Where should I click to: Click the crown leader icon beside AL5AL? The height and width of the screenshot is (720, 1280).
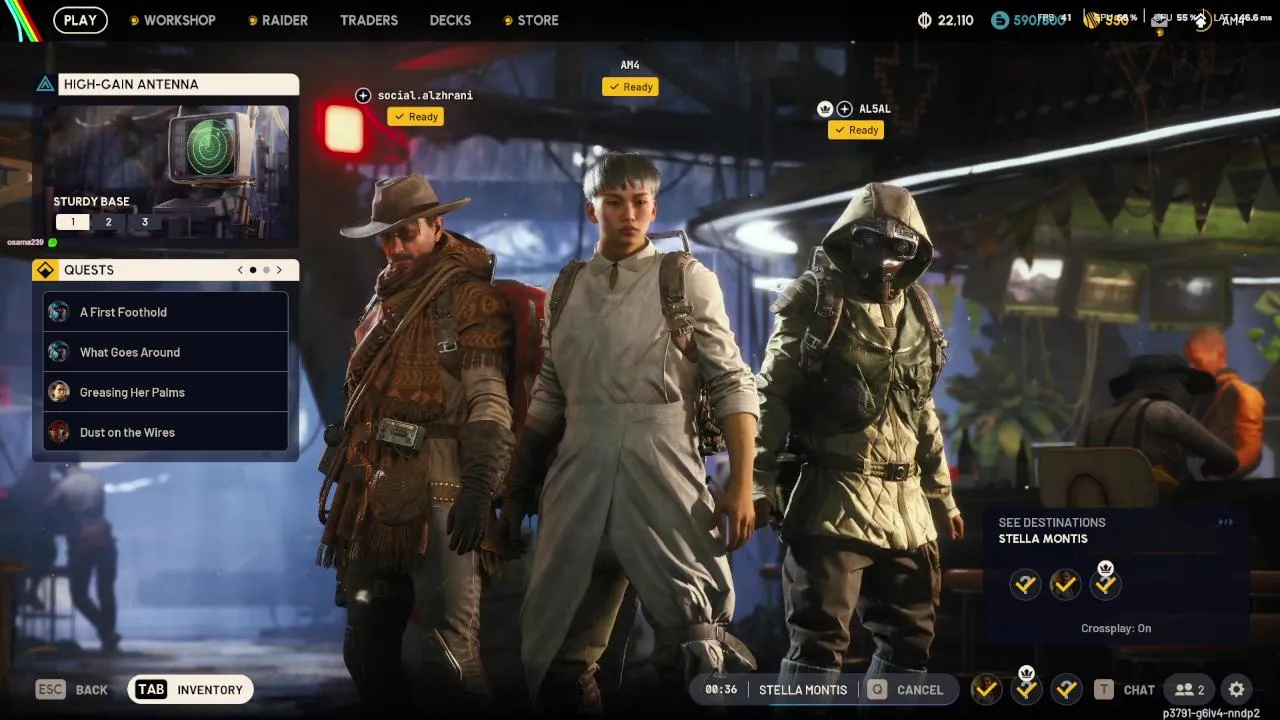pyautogui.click(x=825, y=109)
